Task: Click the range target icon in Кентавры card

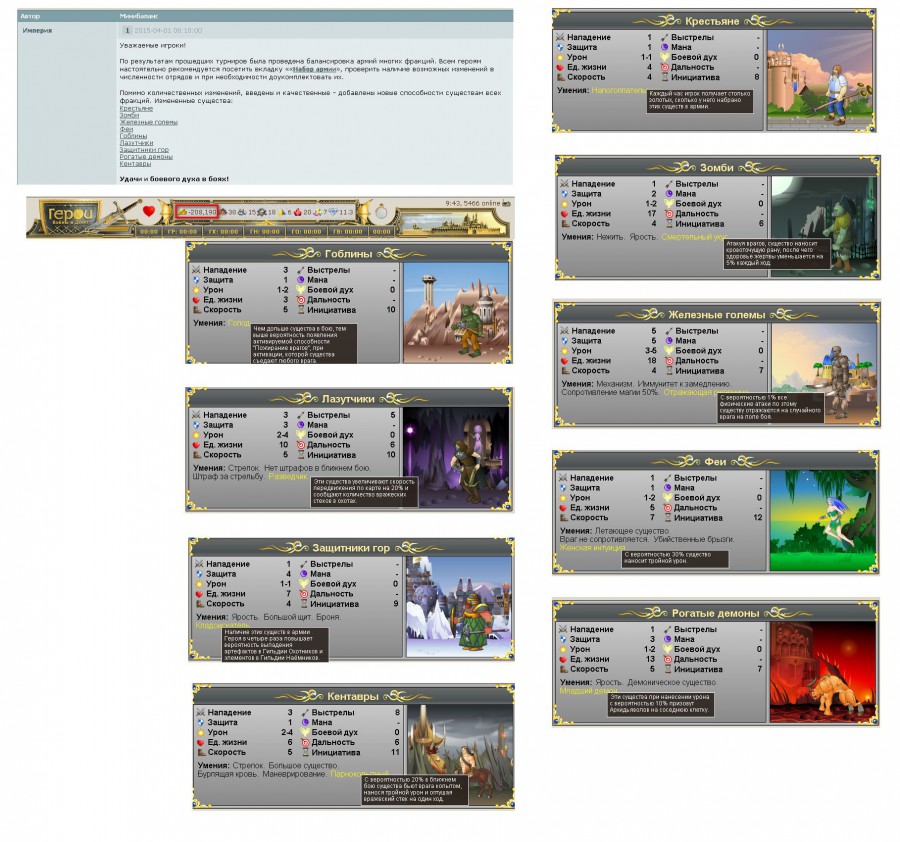Action: click(x=304, y=743)
